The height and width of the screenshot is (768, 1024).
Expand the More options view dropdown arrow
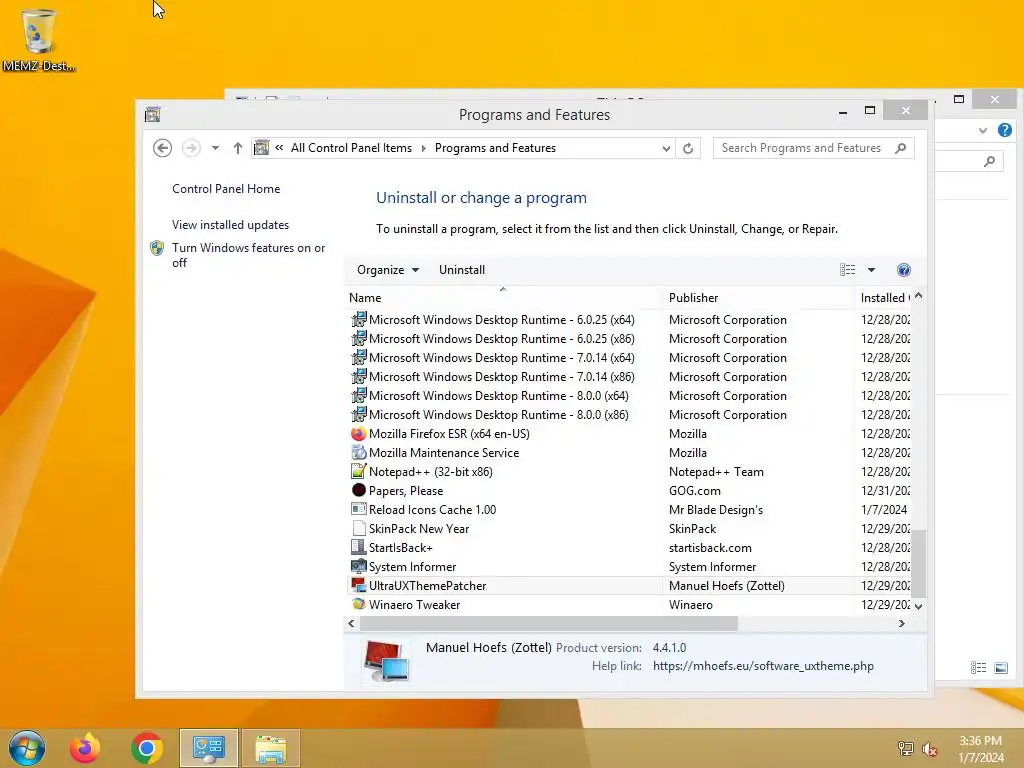click(x=871, y=270)
